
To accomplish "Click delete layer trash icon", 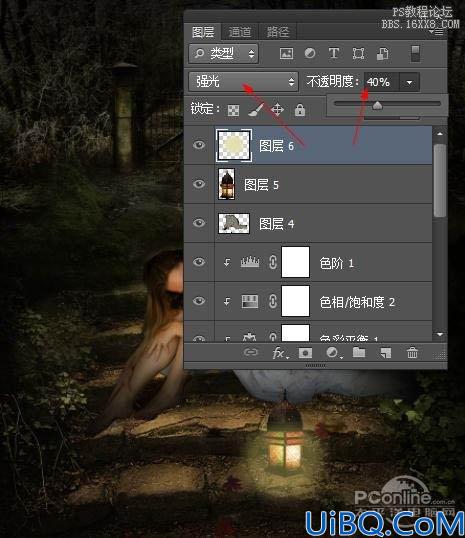I will pyautogui.click(x=412, y=352).
